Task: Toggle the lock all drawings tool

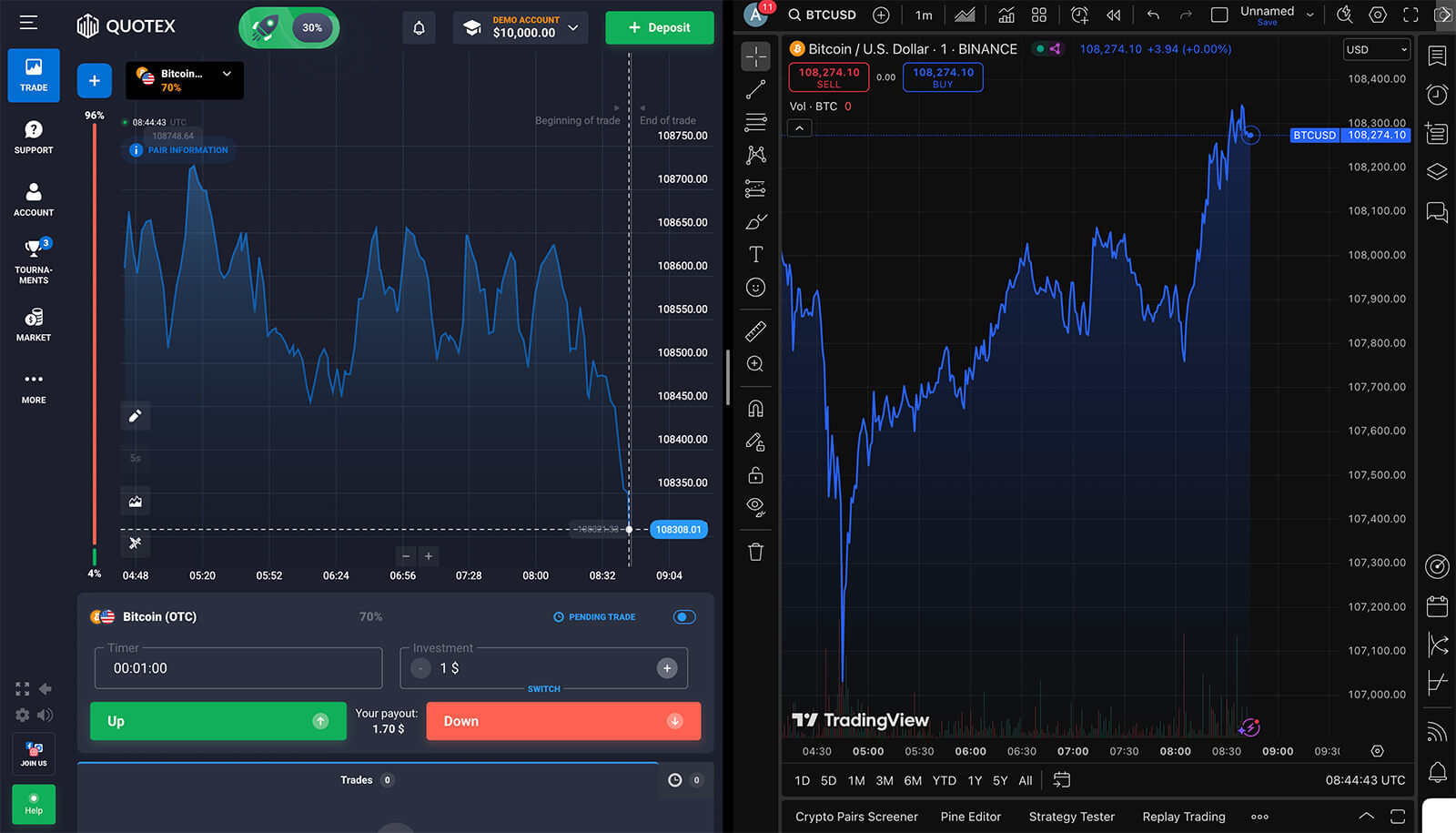Action: tap(755, 475)
